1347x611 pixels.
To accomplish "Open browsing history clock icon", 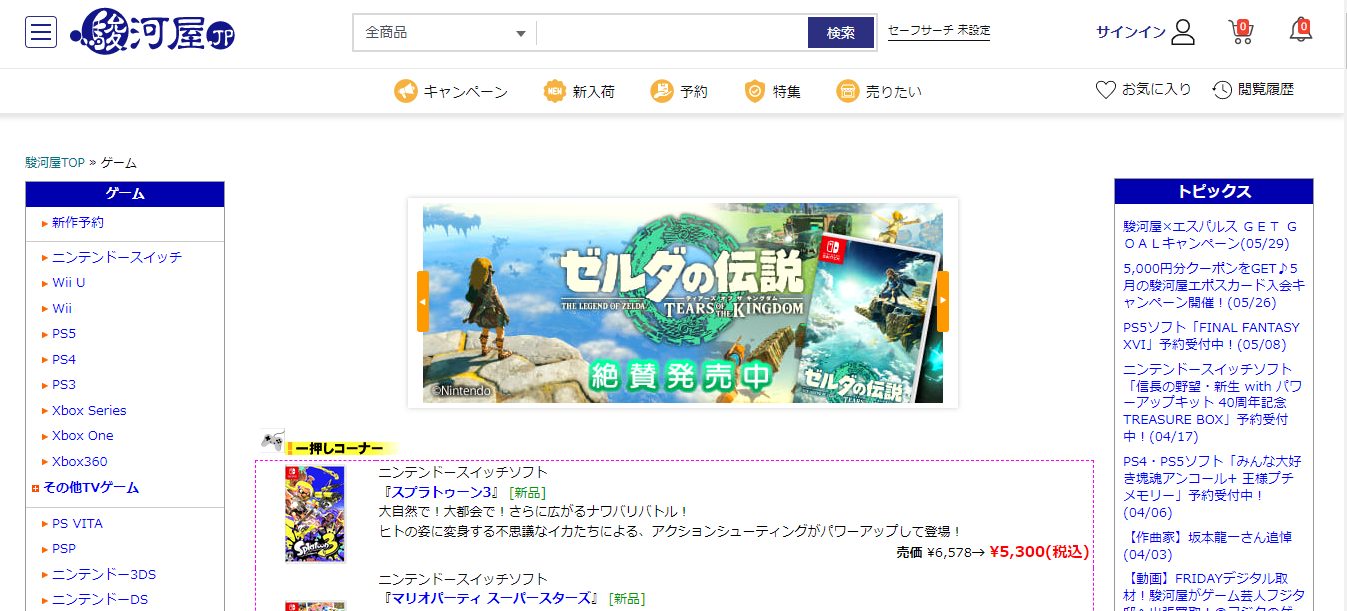I will pos(1222,90).
